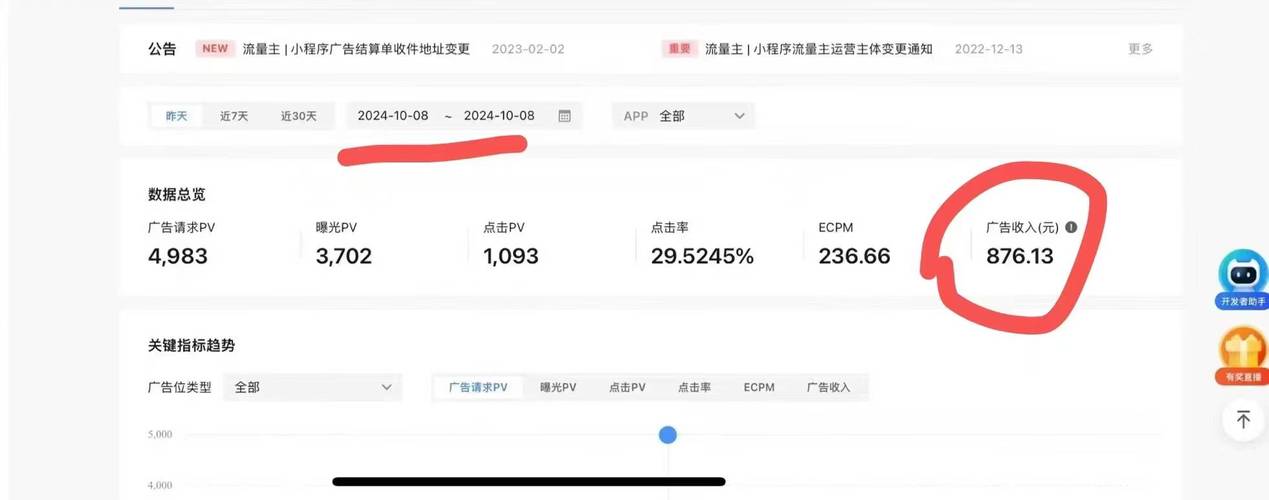Click the 重要 badge in announcements
This screenshot has width=1269, height=500.
(679, 48)
